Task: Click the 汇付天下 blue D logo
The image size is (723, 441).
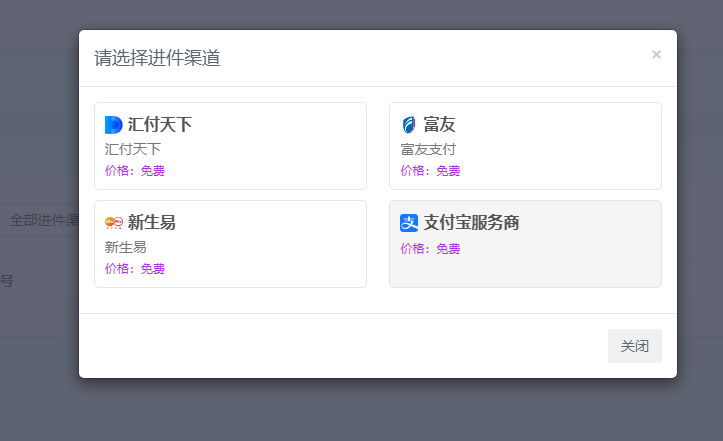Action: pos(113,125)
